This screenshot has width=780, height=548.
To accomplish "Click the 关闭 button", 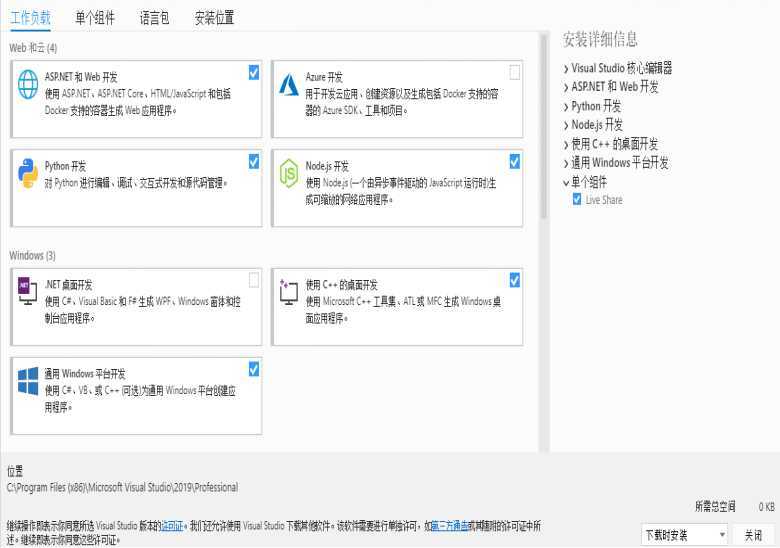I will click(753, 535).
